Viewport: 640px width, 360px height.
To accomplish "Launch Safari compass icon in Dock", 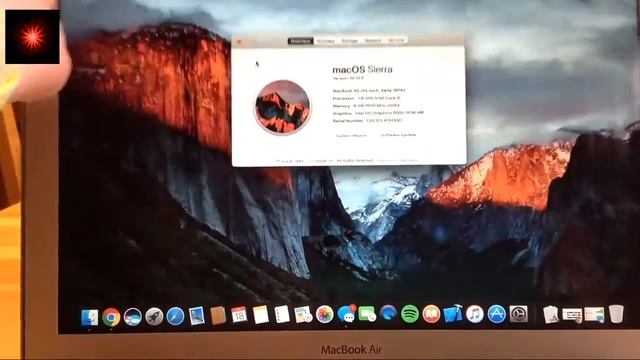I will tap(175, 316).
